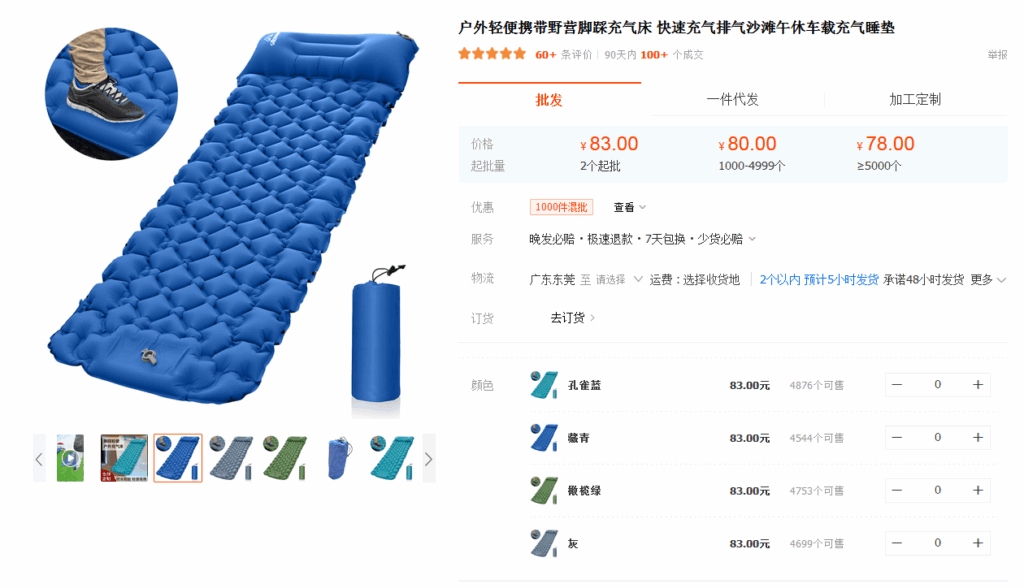This screenshot has width=1024, height=588.
Task: Expand the service guarantees chevron
Action: (x=752, y=239)
